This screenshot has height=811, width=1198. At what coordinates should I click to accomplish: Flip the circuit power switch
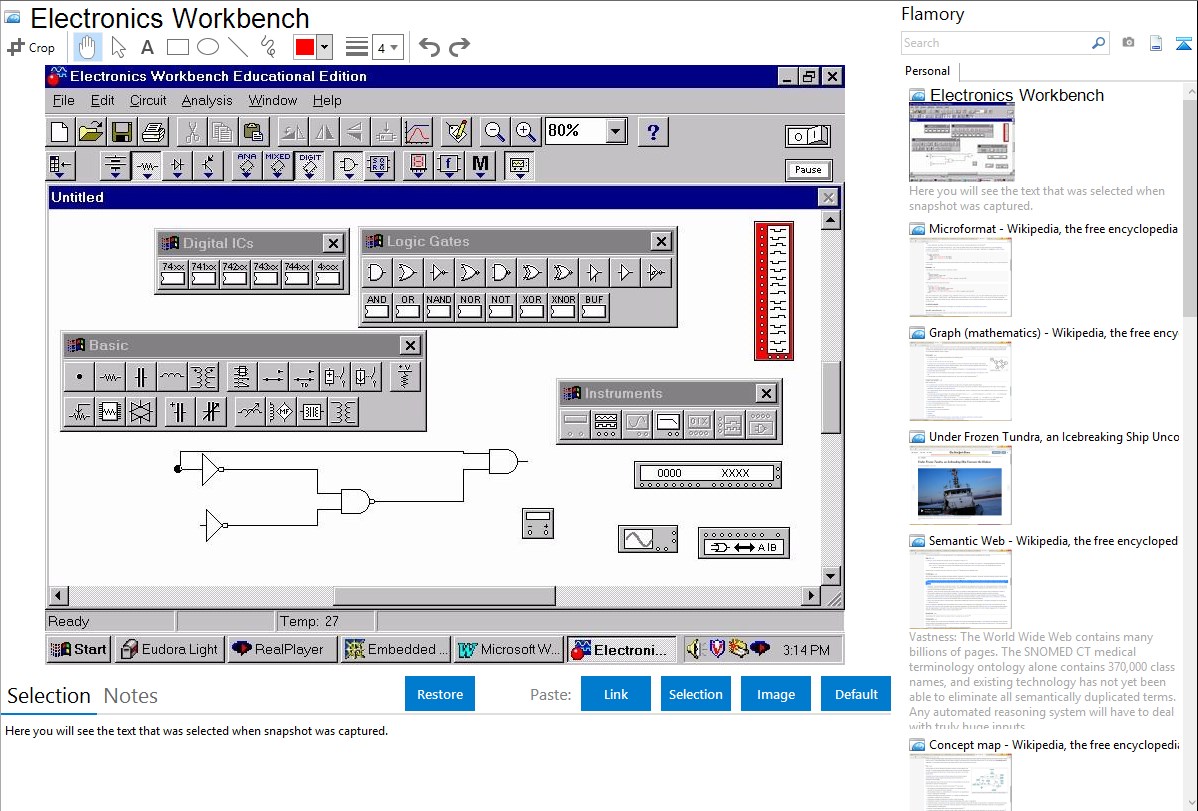[x=808, y=136]
